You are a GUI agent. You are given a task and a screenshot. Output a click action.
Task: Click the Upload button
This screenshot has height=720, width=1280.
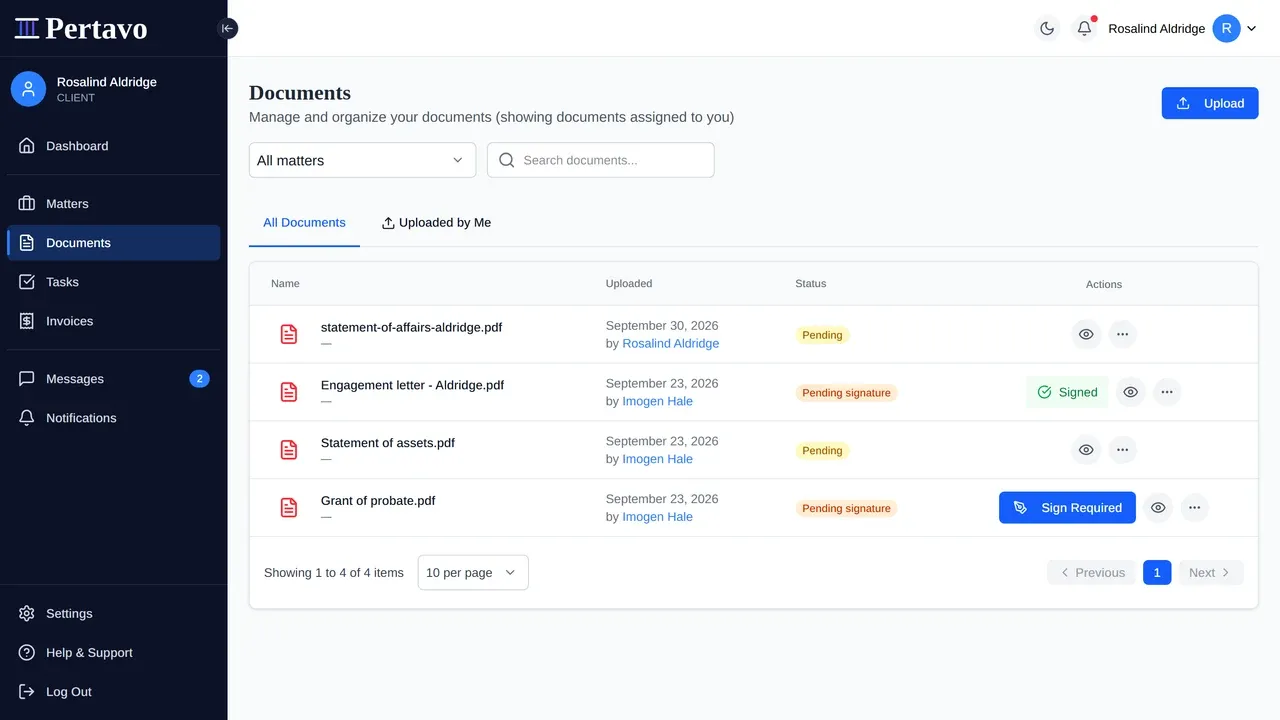pyautogui.click(x=1210, y=103)
